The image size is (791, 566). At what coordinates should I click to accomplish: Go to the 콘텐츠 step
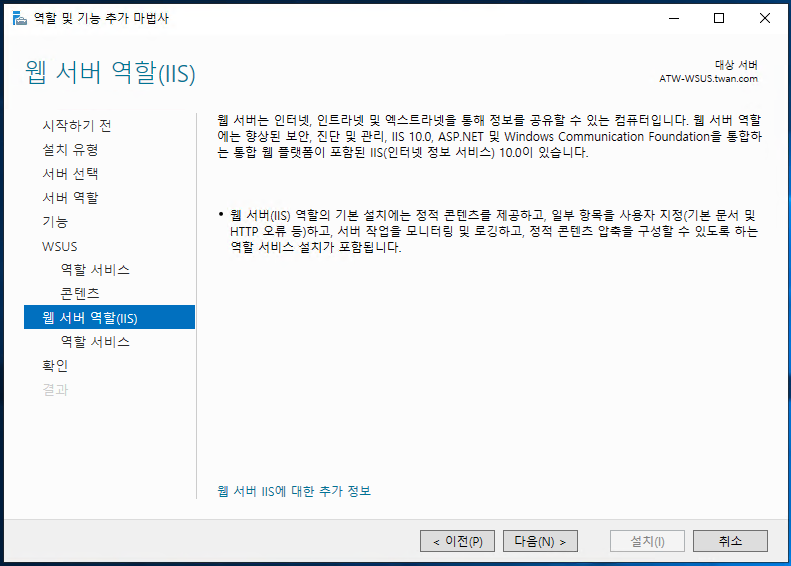coord(80,294)
